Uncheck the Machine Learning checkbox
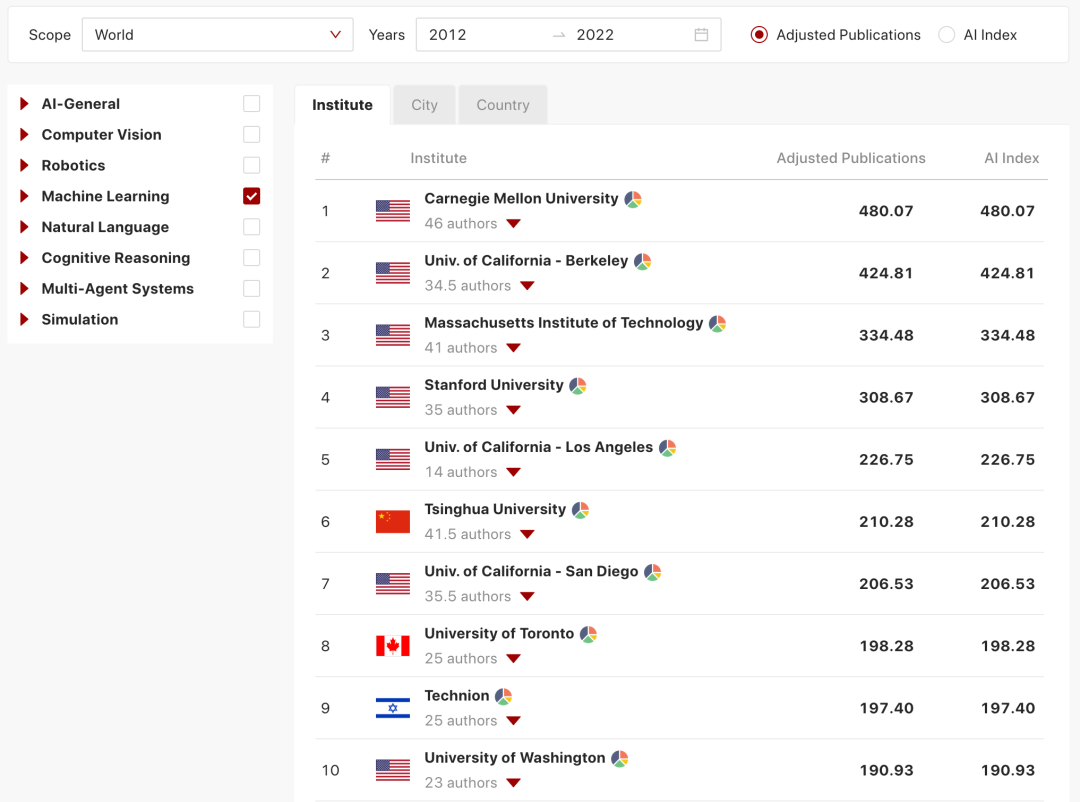This screenshot has height=802, width=1080. coord(251,196)
